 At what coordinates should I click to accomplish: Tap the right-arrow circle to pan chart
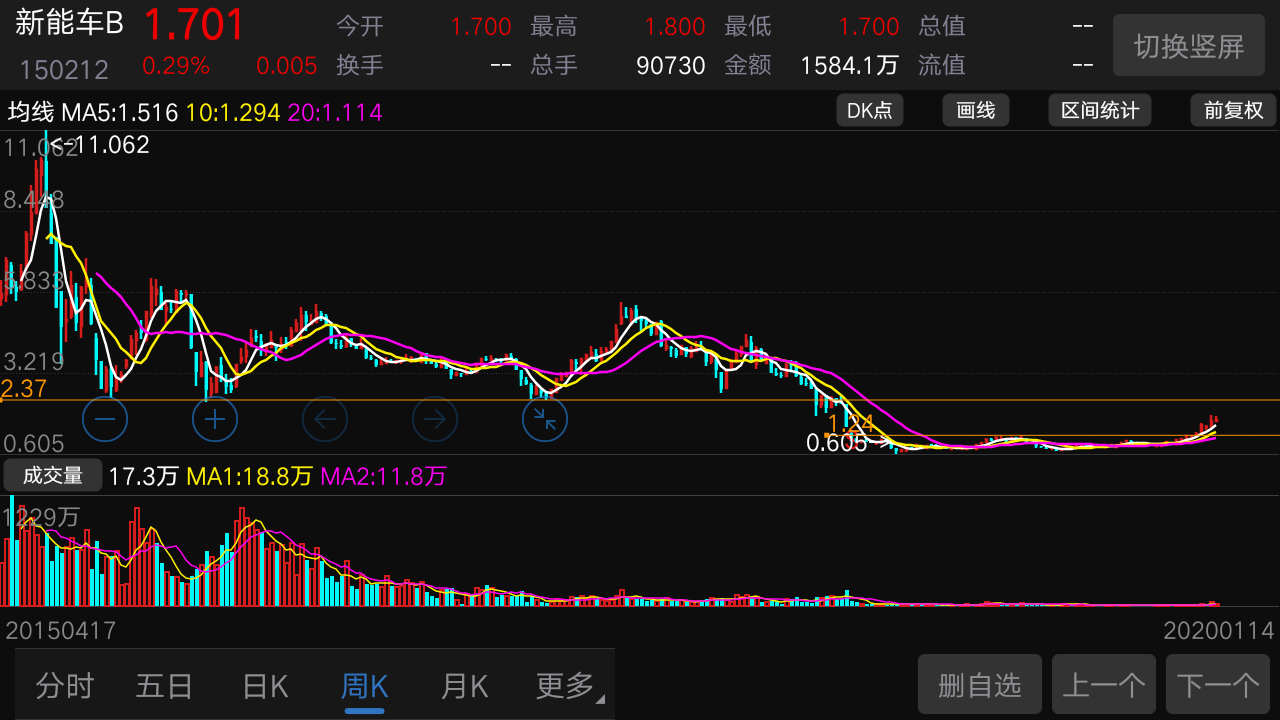coord(435,419)
